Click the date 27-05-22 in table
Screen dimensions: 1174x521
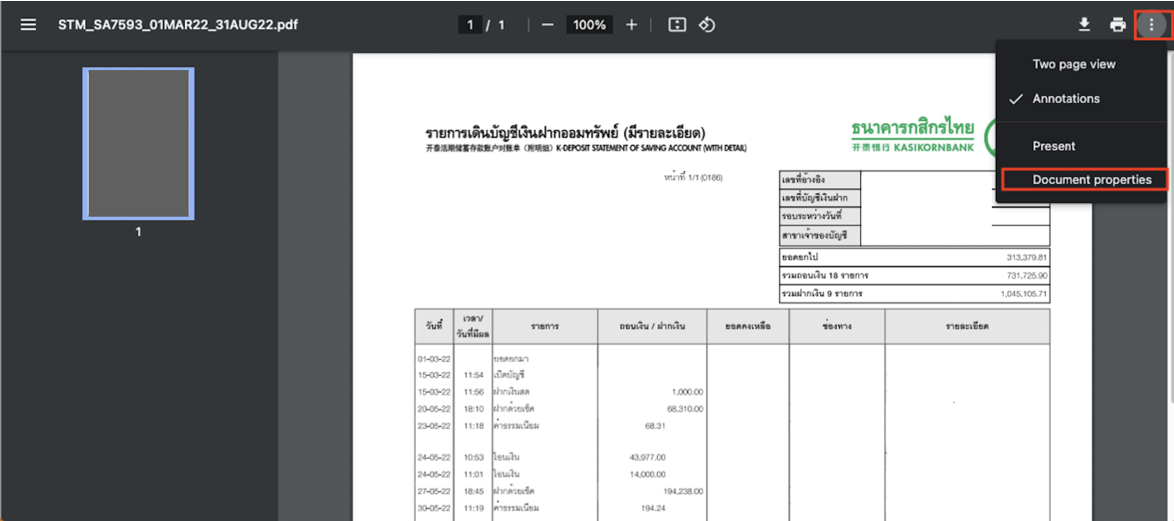(434, 491)
